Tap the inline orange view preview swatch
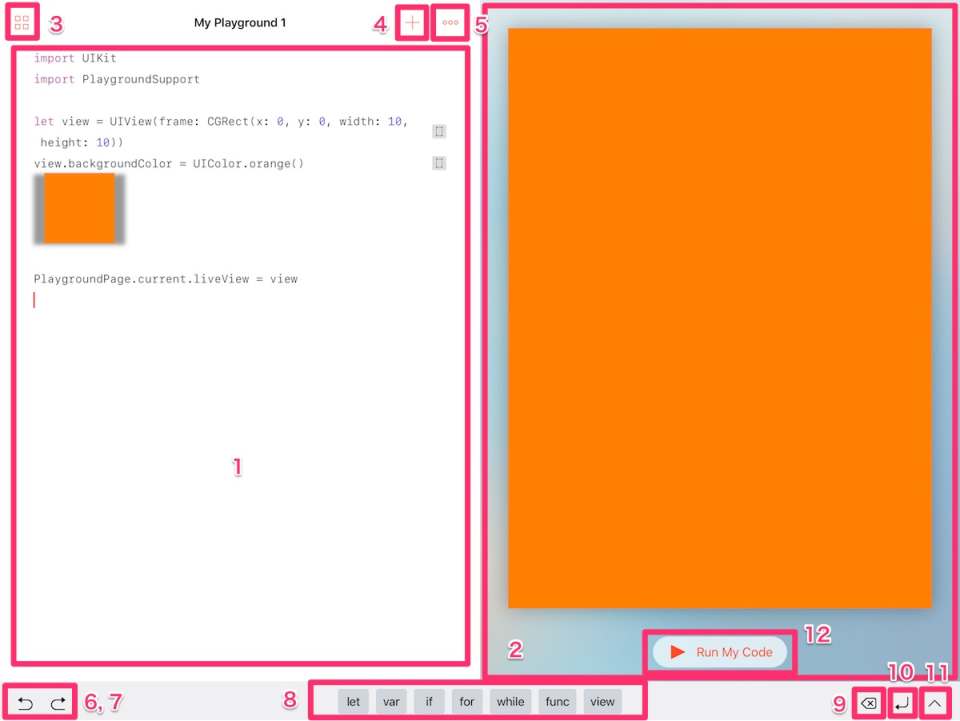 click(x=78, y=207)
